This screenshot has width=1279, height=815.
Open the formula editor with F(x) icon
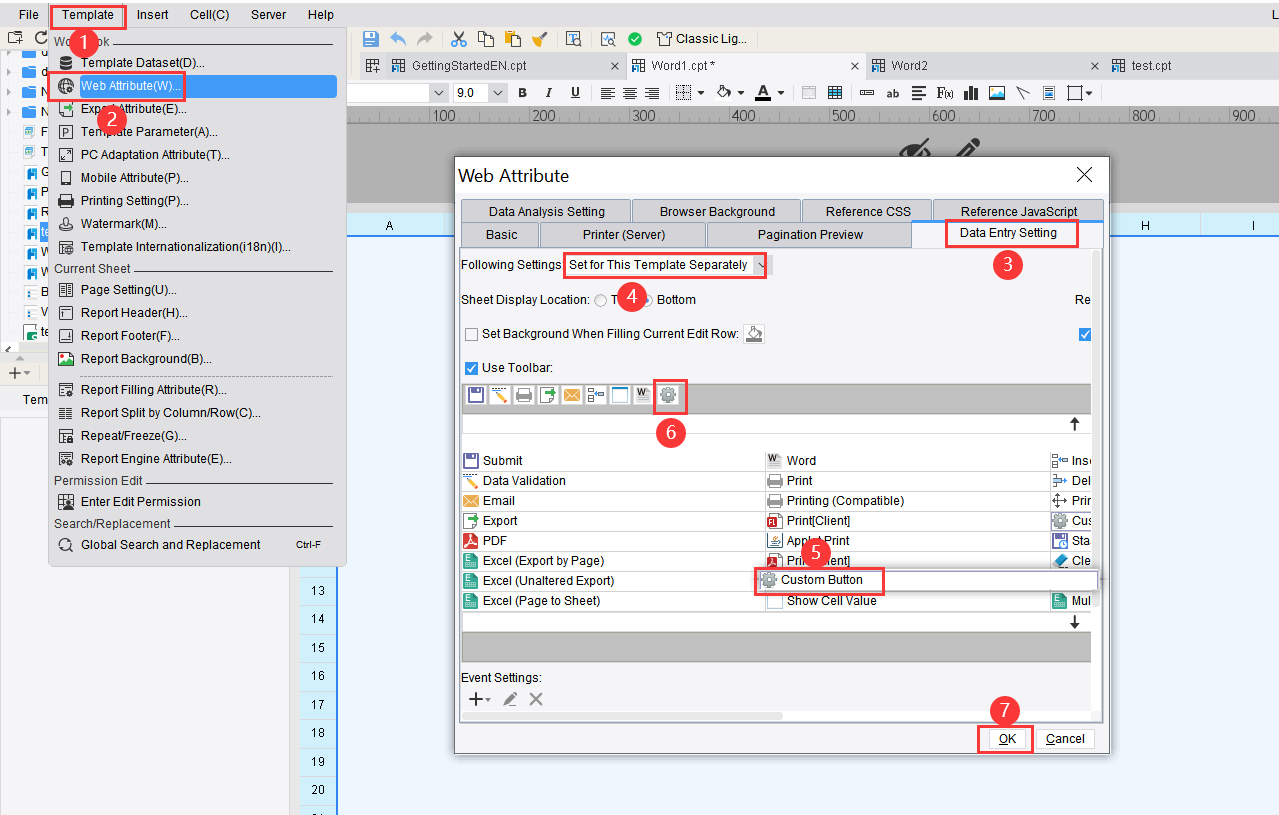(944, 92)
